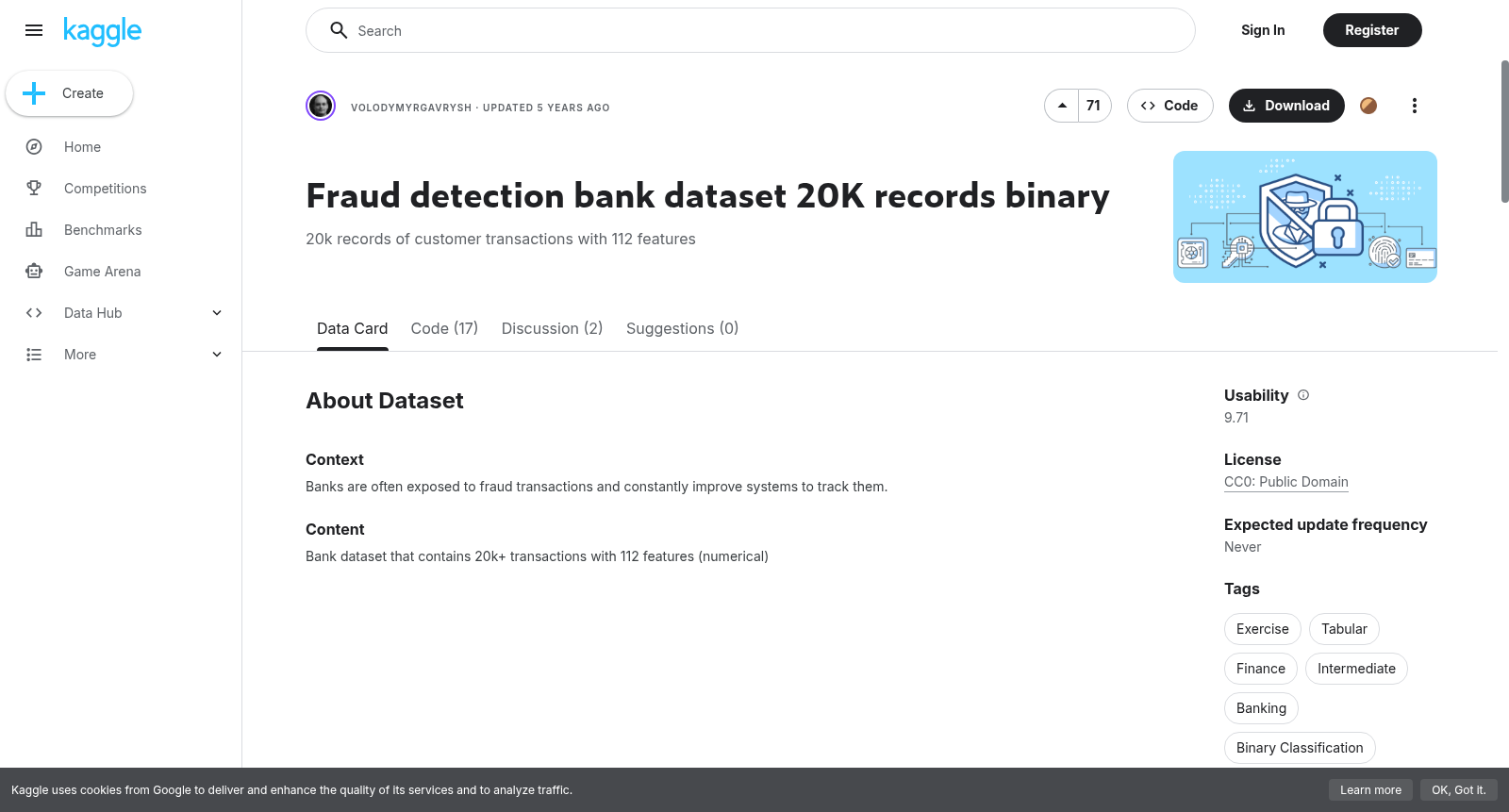Open the dataset cover image thumbnail
This screenshot has width=1509, height=812.
click(1305, 217)
